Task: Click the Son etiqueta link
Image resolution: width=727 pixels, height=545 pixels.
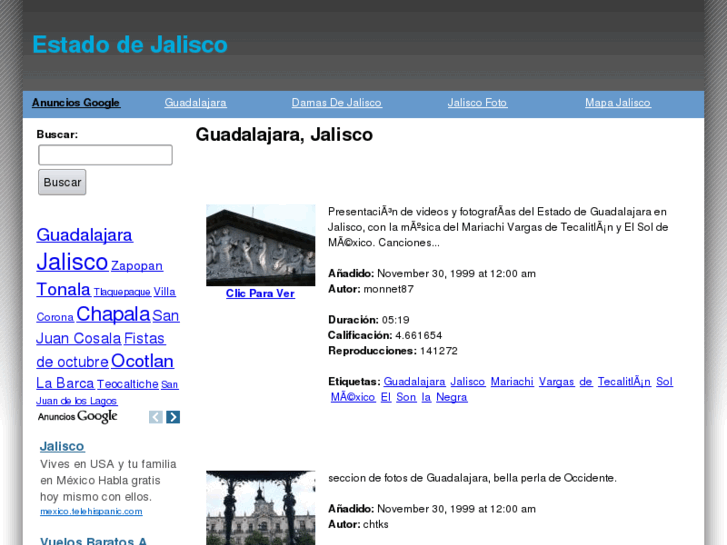Action: pyautogui.click(x=406, y=397)
